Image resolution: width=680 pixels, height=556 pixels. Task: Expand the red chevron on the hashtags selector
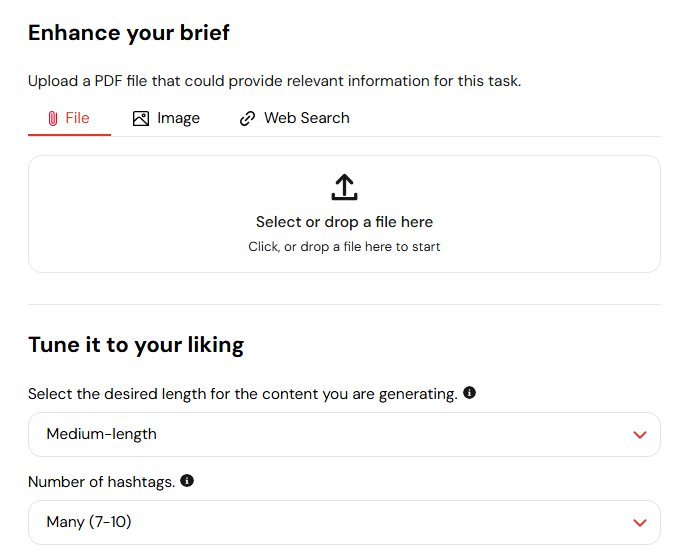click(x=641, y=523)
